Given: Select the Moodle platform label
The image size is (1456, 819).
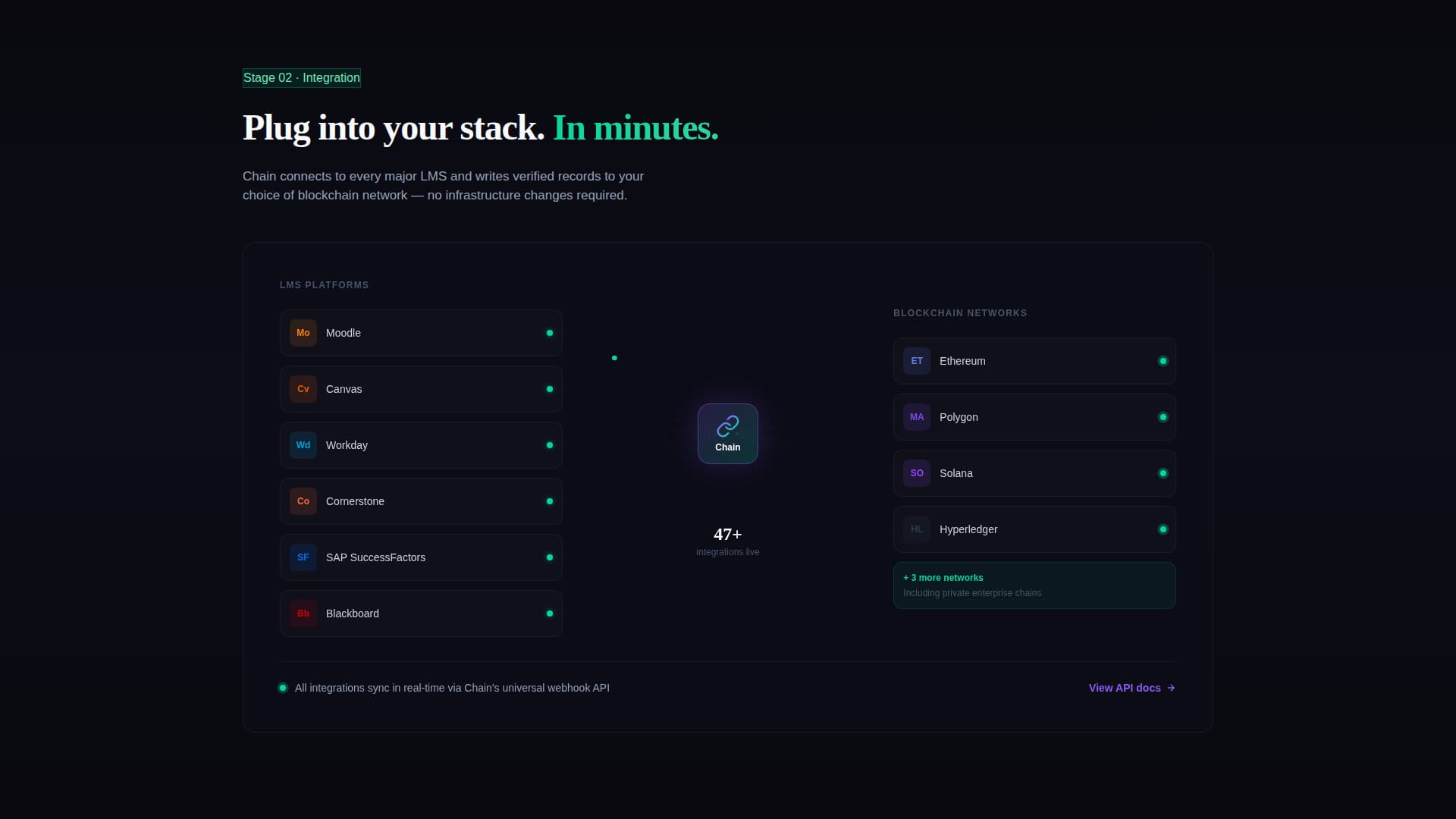Looking at the screenshot, I should click(344, 333).
